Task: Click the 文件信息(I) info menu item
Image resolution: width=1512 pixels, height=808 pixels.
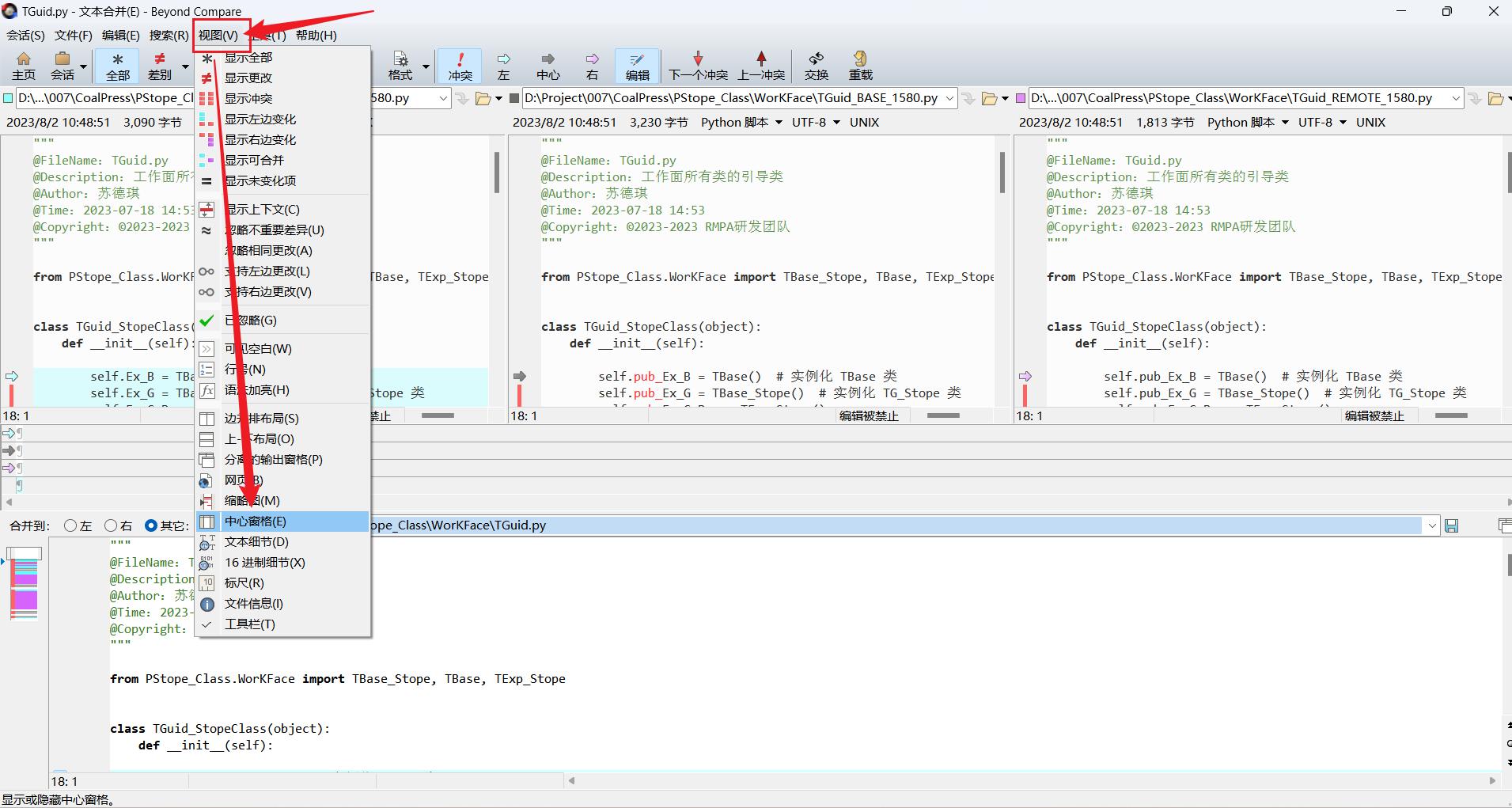Action: 282,604
